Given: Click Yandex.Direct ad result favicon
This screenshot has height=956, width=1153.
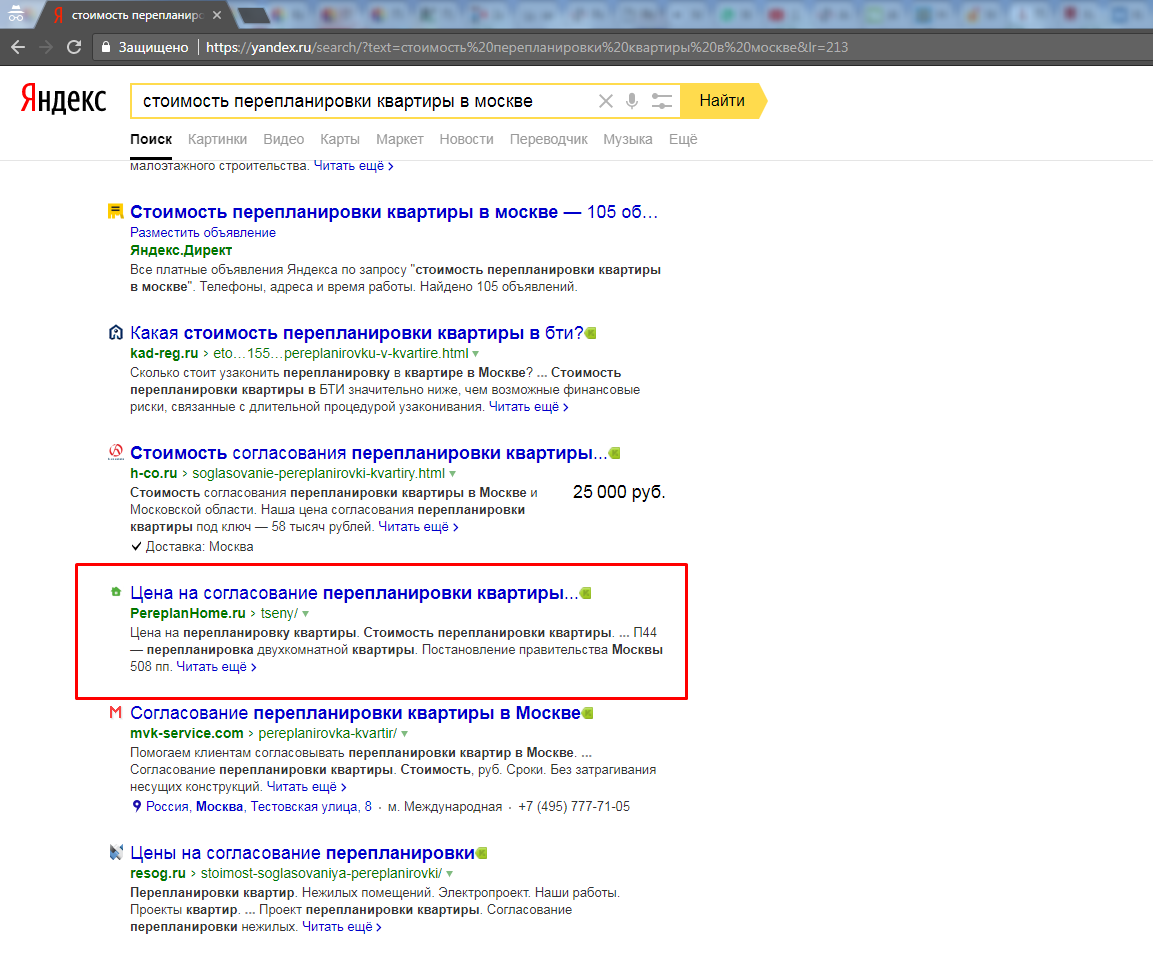Looking at the screenshot, I should (115, 212).
